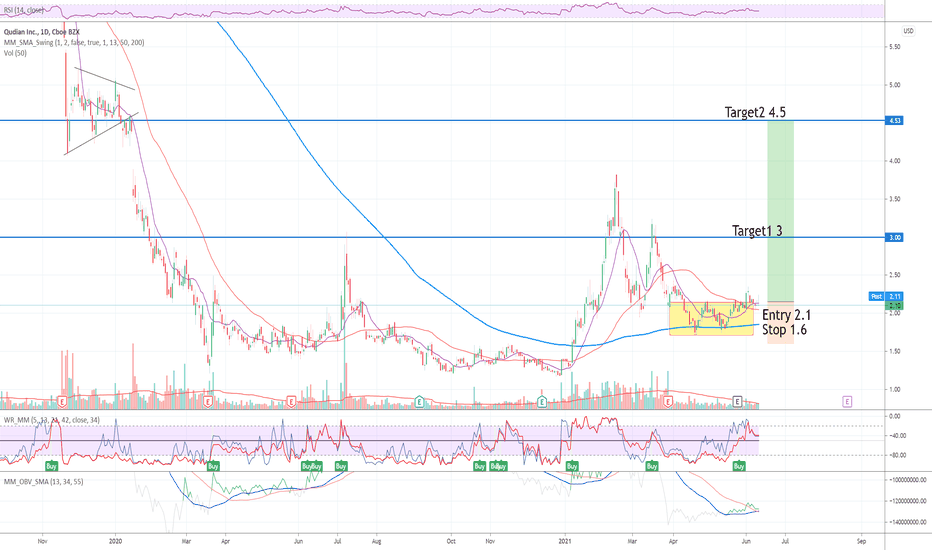Click the -80.00 value on WR_MM scale
The image size is (932, 550).
coord(898,455)
